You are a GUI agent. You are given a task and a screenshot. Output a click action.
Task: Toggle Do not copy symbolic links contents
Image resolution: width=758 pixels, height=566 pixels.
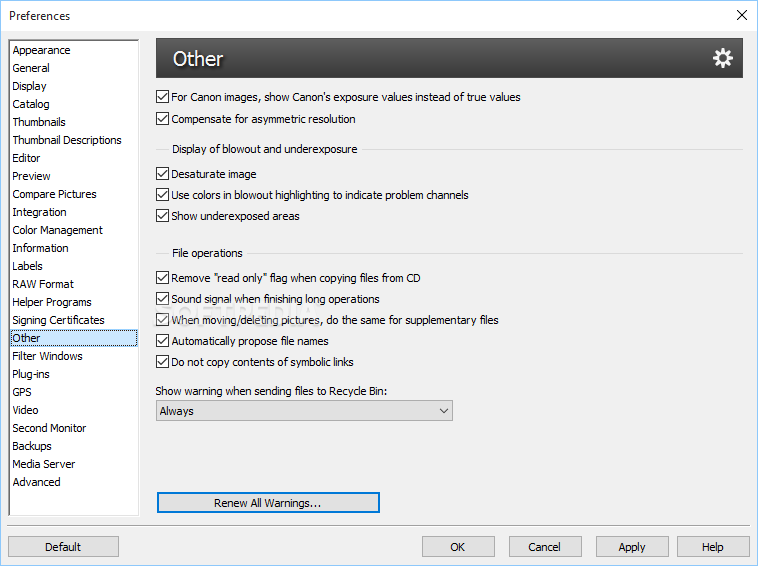162,362
